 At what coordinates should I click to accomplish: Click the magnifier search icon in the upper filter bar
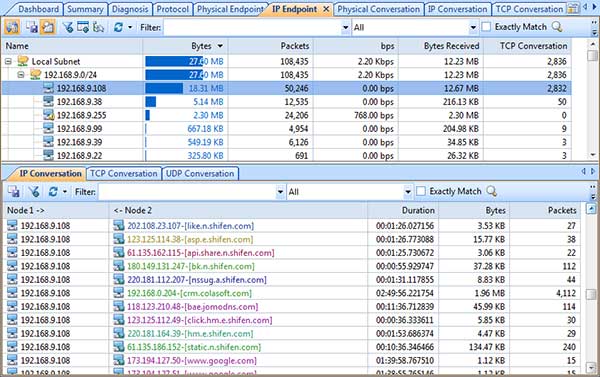tap(557, 27)
